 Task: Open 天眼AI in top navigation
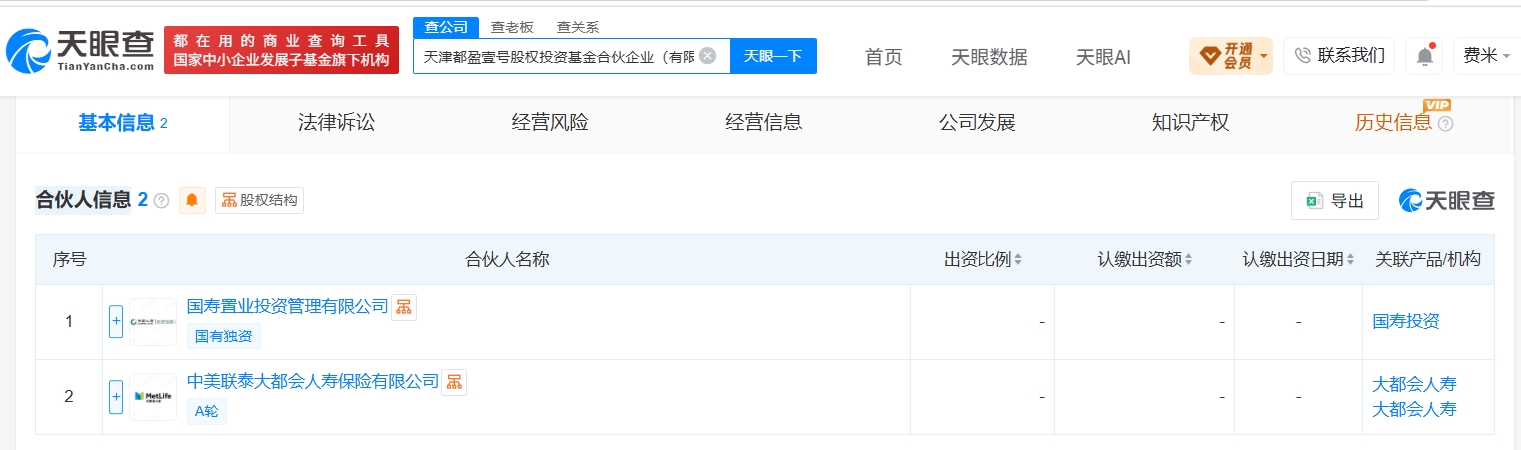[1103, 57]
